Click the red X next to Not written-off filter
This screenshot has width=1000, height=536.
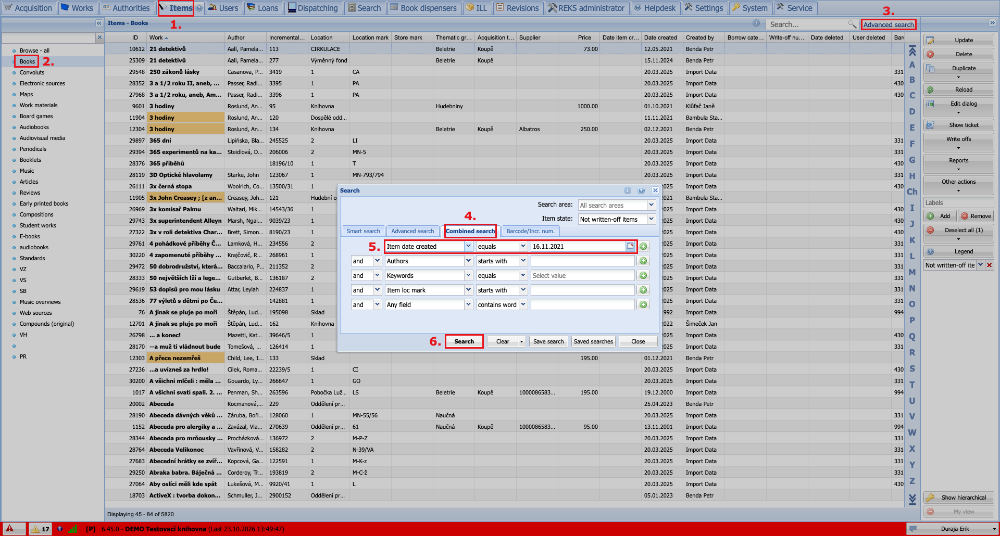point(990,265)
